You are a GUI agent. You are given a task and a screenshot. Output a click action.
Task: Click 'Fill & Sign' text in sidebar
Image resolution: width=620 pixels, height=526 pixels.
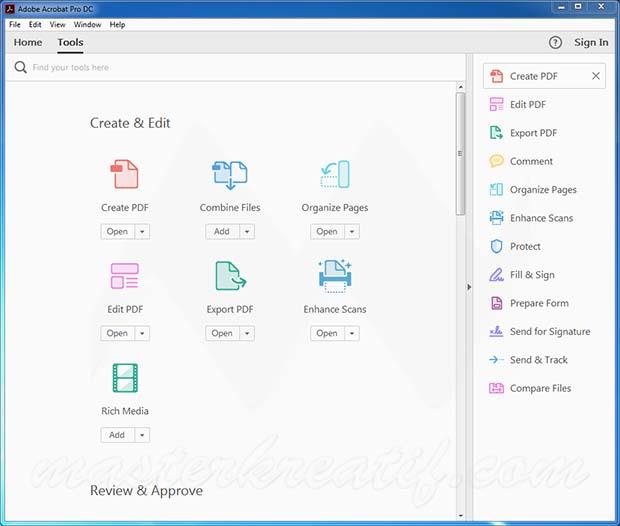coord(532,275)
